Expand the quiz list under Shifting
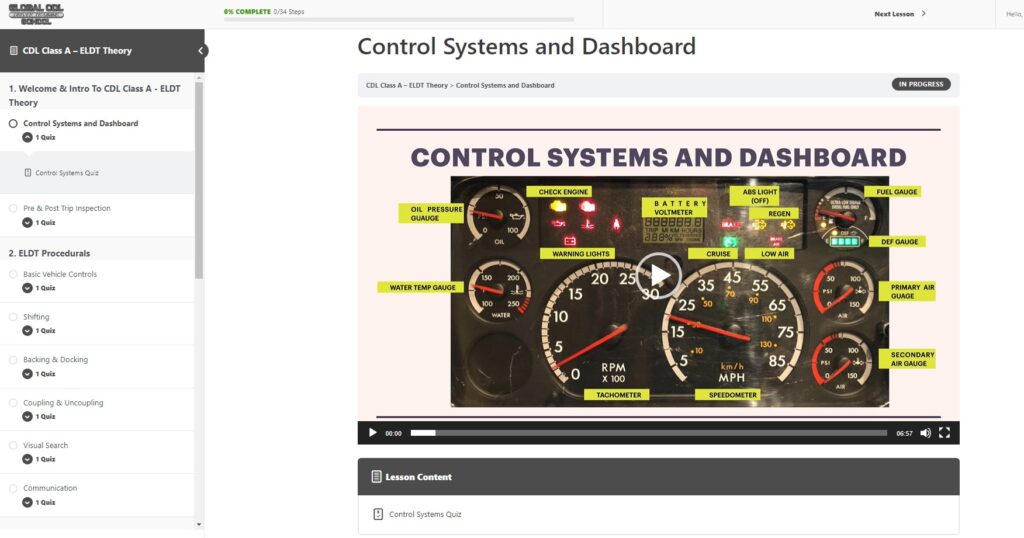 [27, 331]
